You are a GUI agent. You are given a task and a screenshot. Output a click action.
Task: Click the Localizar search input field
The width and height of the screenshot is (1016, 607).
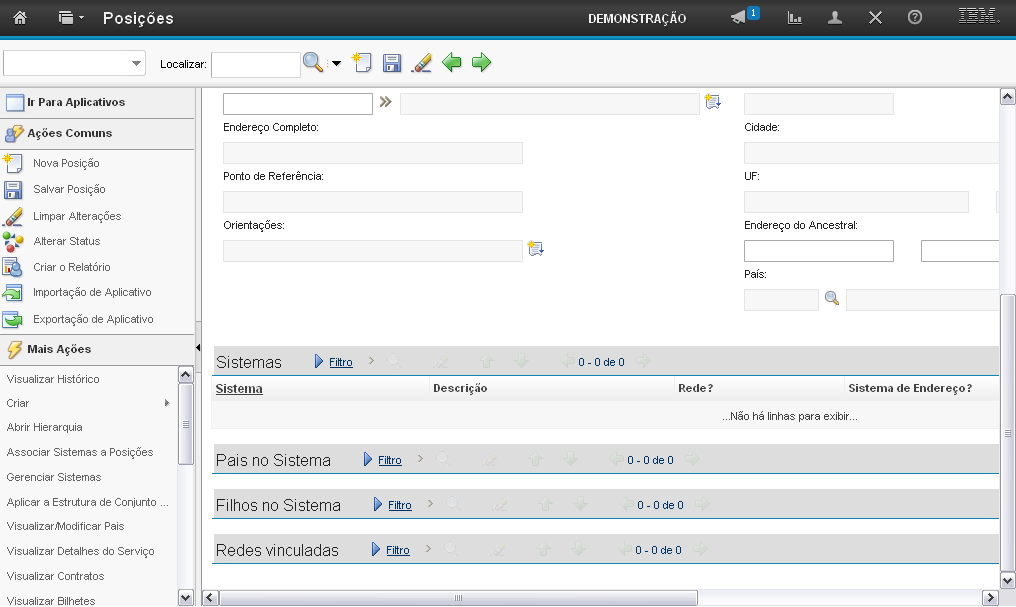[255, 64]
